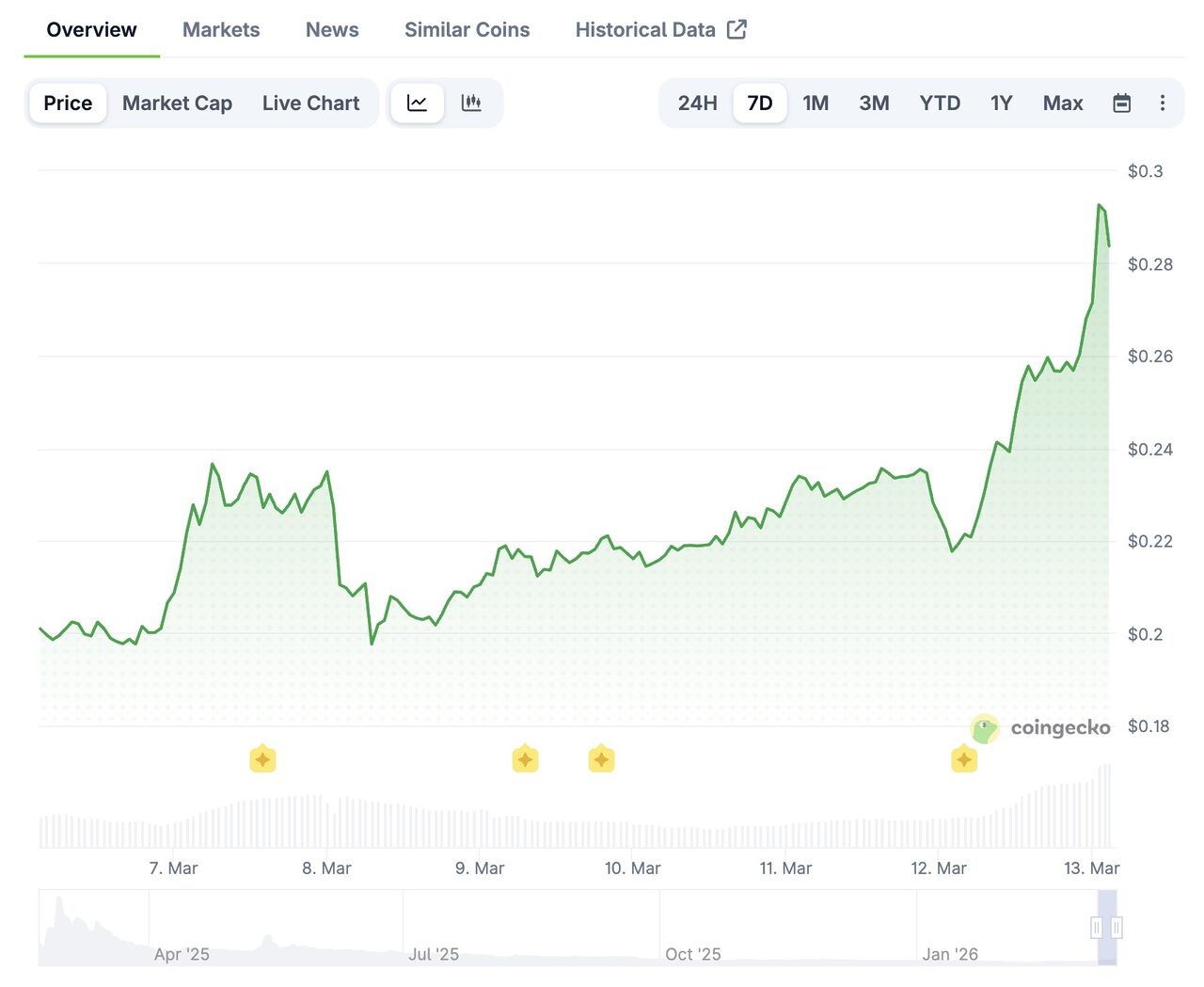This screenshot has width=1204, height=987.
Task: Open the calendar date range picker
Action: pos(1121,103)
